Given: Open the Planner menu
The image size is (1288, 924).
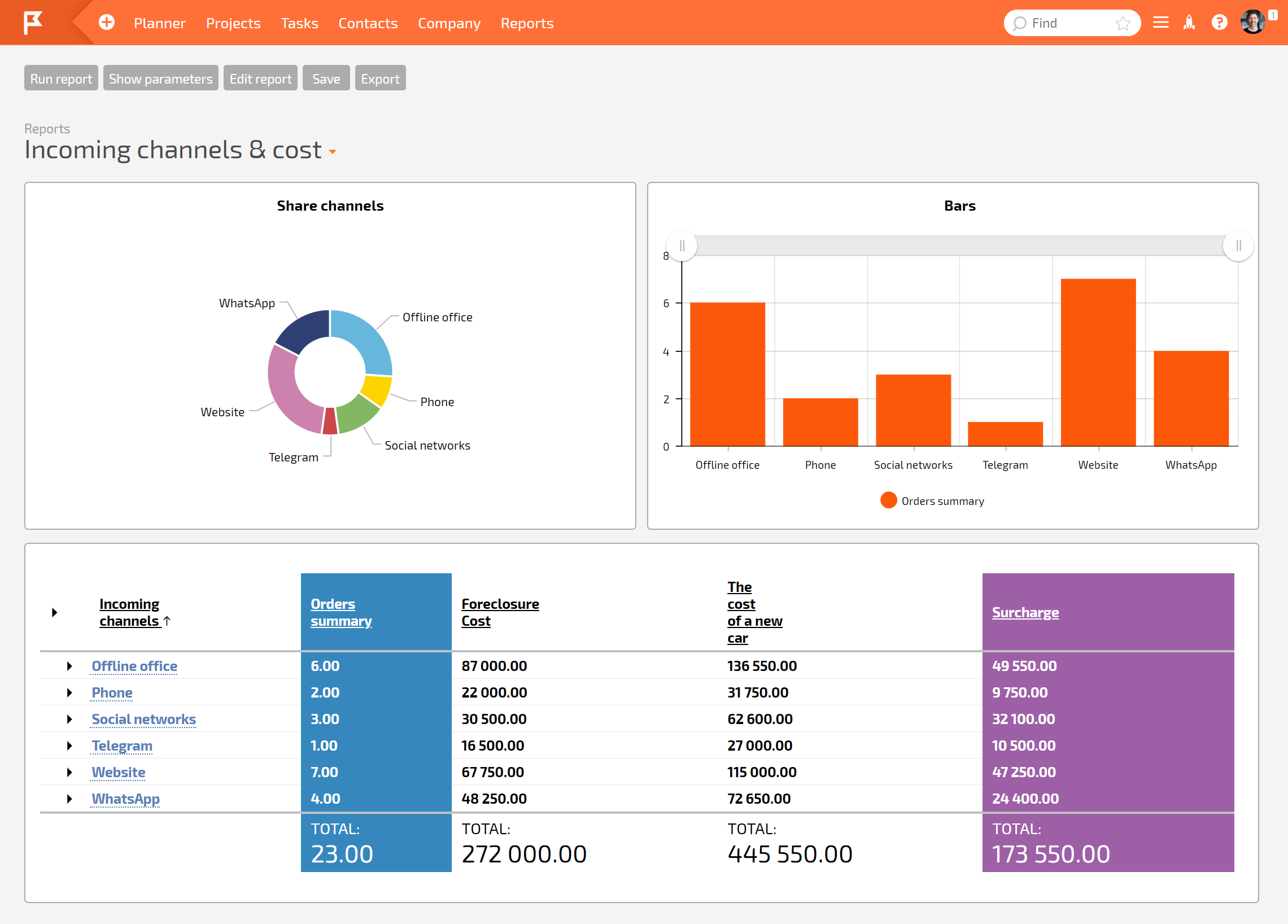Looking at the screenshot, I should (160, 23).
